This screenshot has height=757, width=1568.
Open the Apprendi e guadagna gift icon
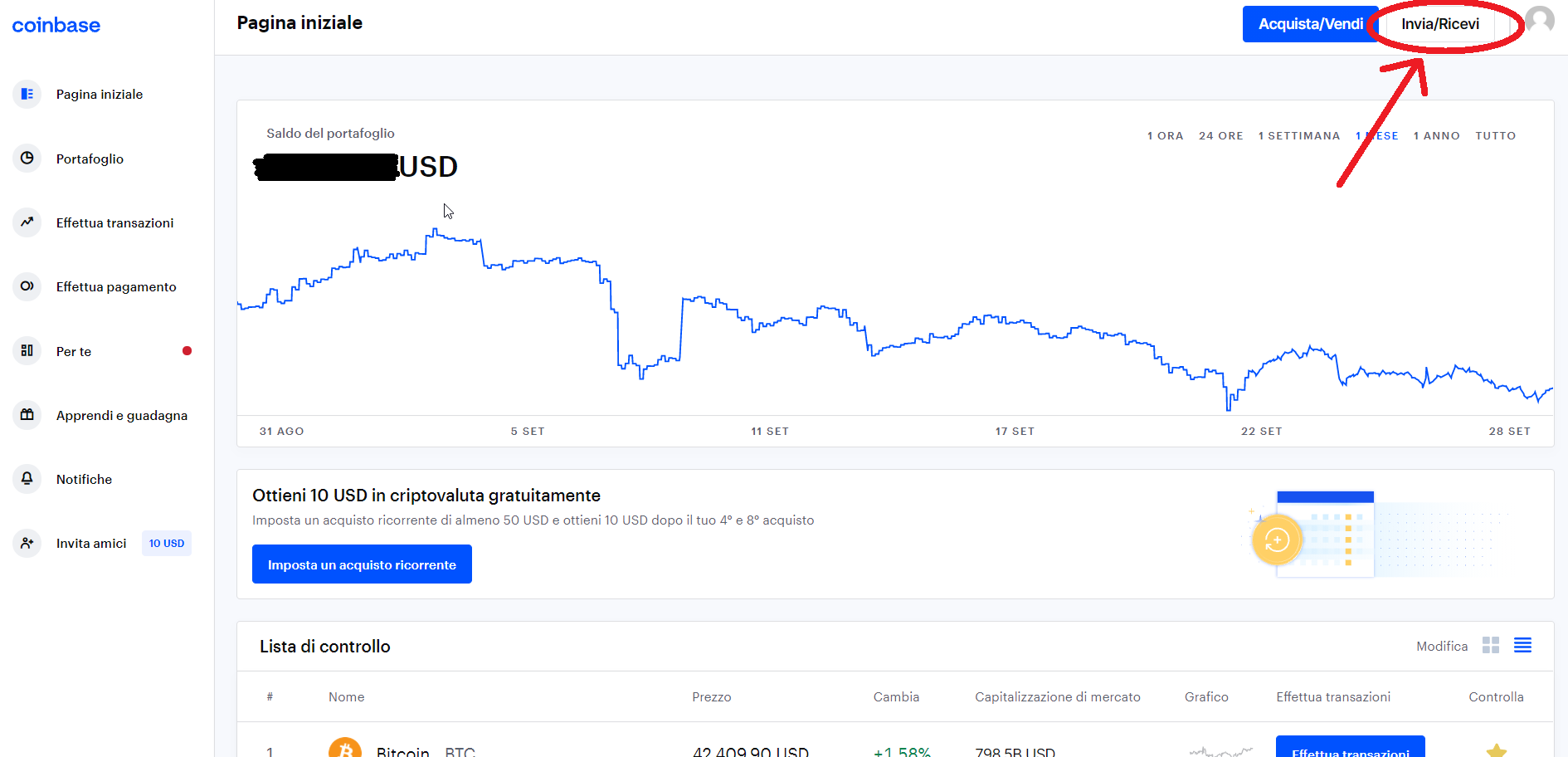click(27, 414)
